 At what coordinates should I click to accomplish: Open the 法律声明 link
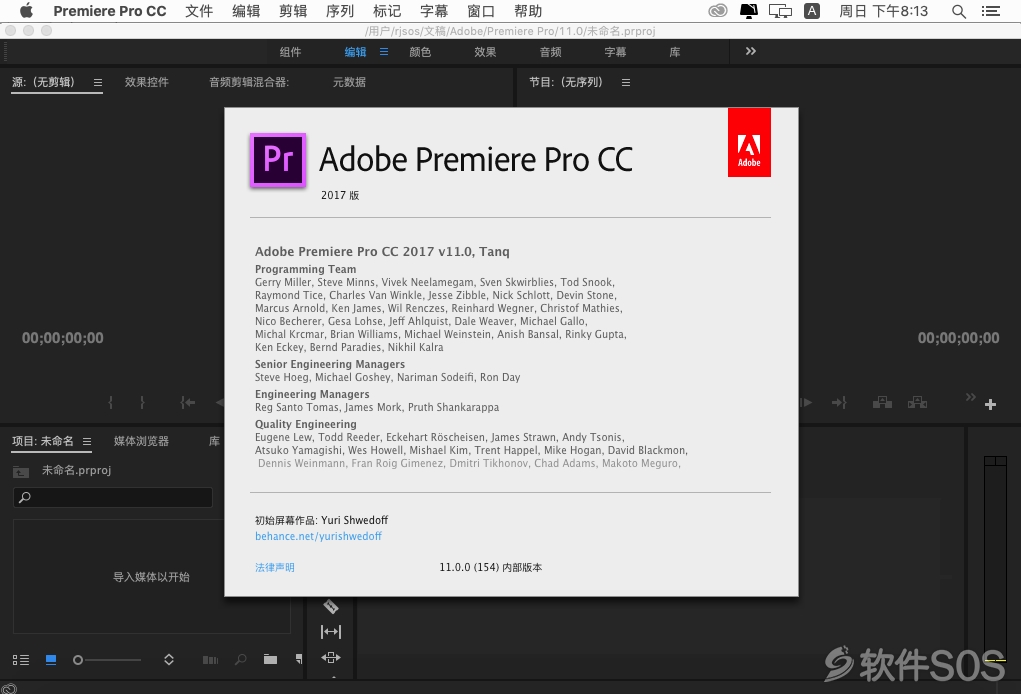coord(275,568)
